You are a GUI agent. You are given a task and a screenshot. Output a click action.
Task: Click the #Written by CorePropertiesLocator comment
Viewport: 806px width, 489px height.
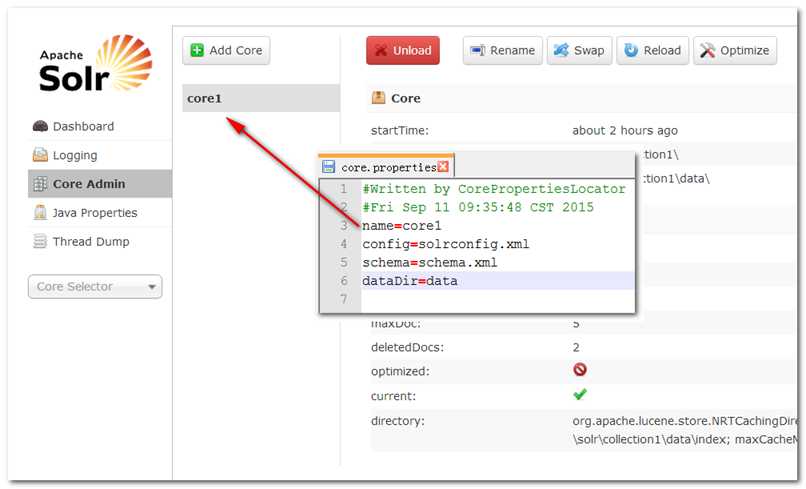[x=494, y=189]
